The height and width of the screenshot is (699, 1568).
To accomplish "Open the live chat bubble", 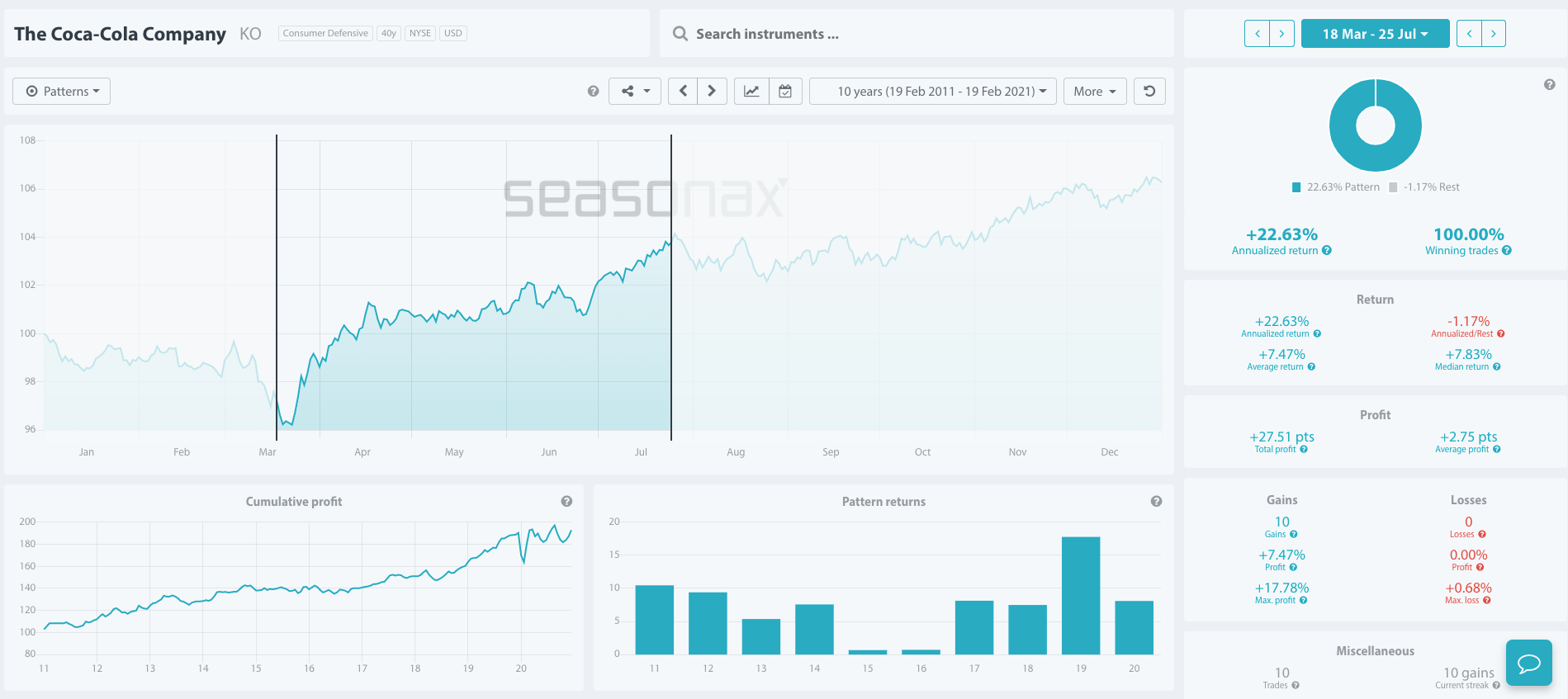I will coord(1528,663).
